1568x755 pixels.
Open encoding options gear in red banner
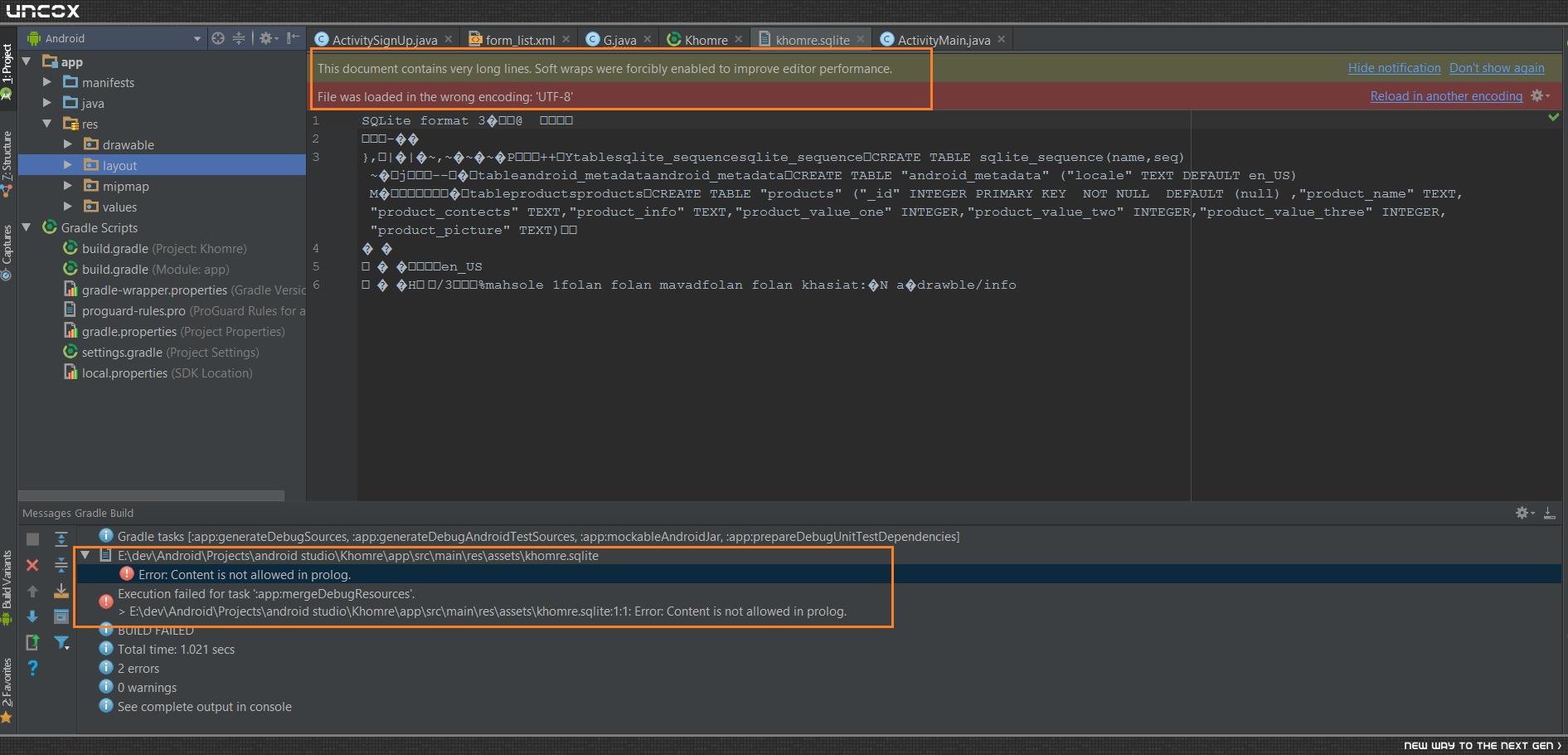click(1540, 95)
